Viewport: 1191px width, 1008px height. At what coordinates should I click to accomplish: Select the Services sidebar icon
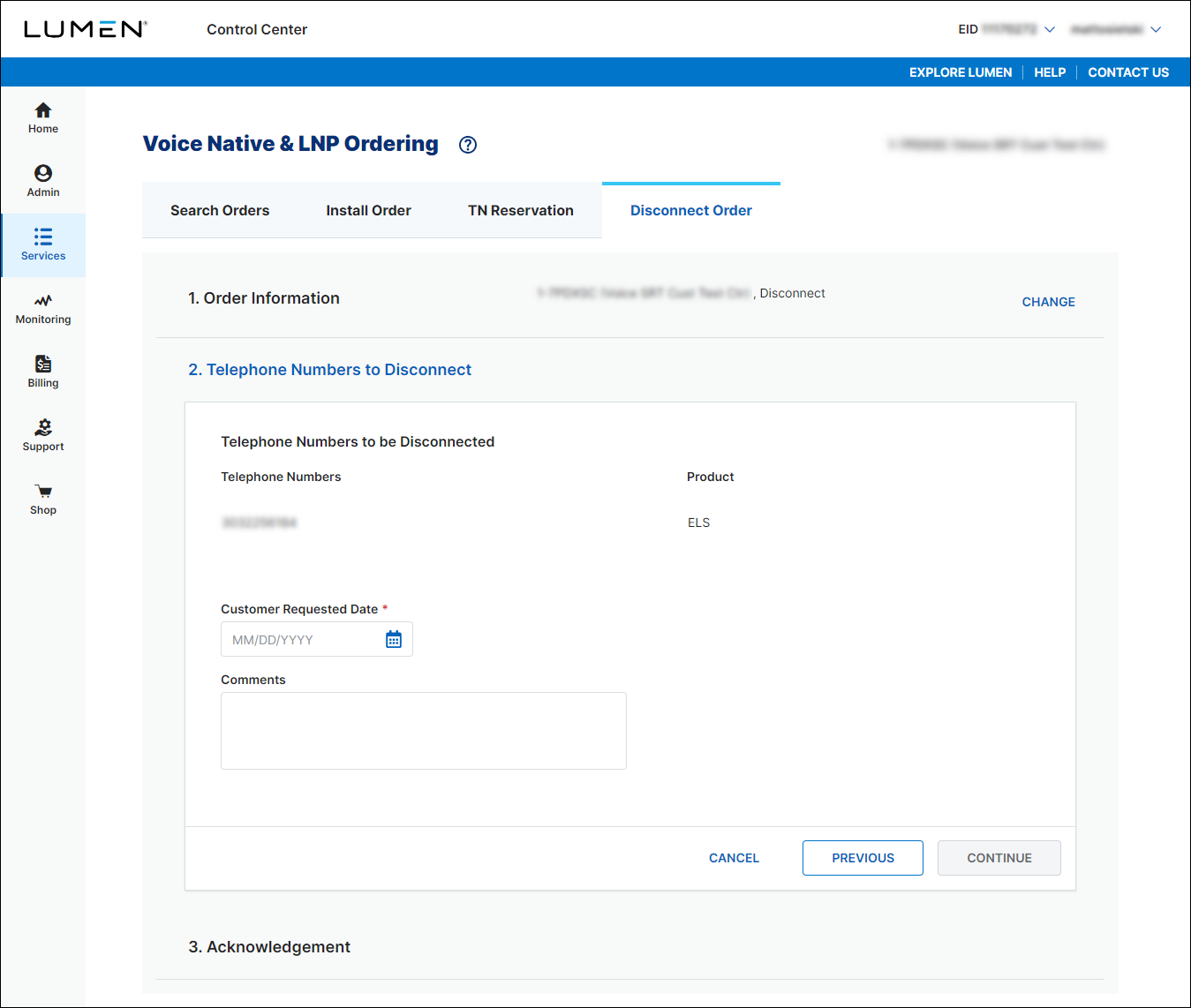pyautogui.click(x=43, y=245)
